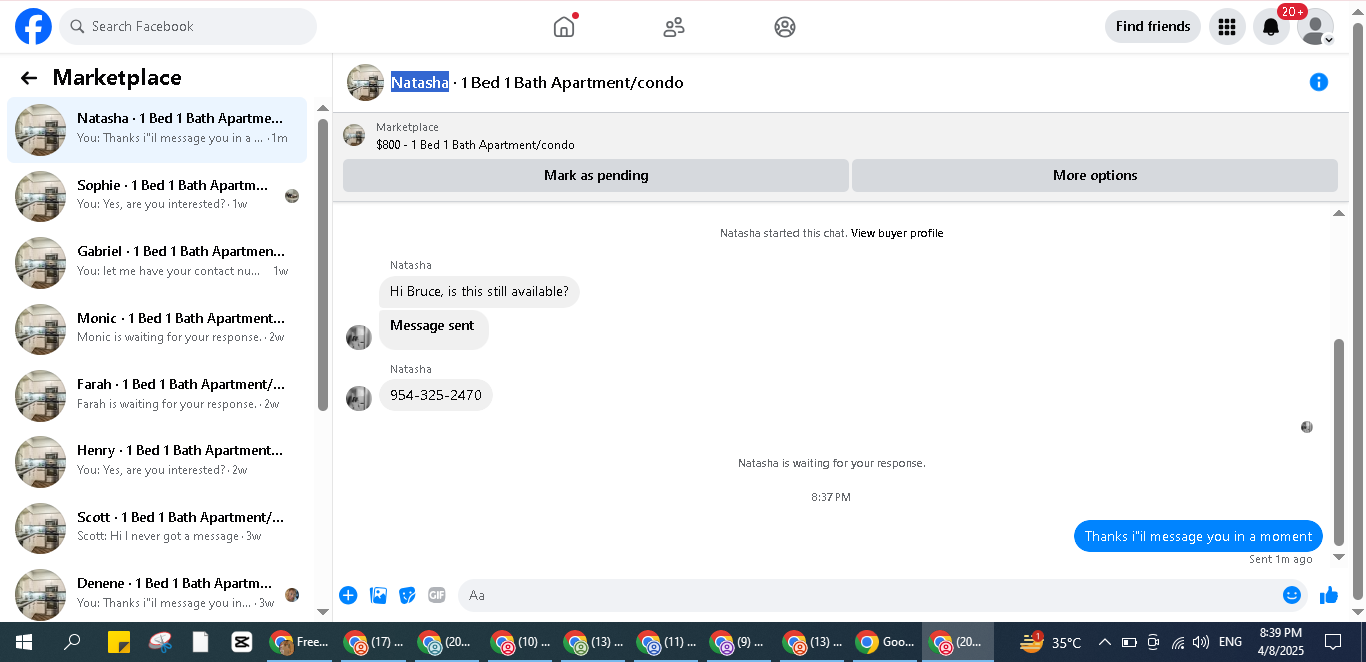Switch to the '(11)' Chrome taskbar window

(667, 642)
